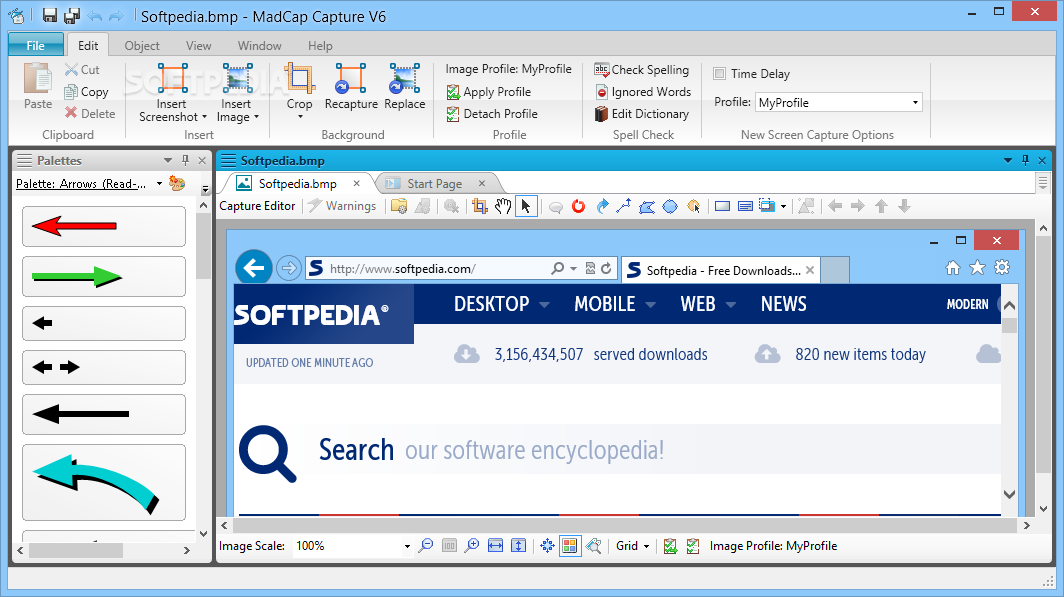Click the Edit Dictionary button
Viewport: 1064px width, 597px height.
[x=642, y=113]
